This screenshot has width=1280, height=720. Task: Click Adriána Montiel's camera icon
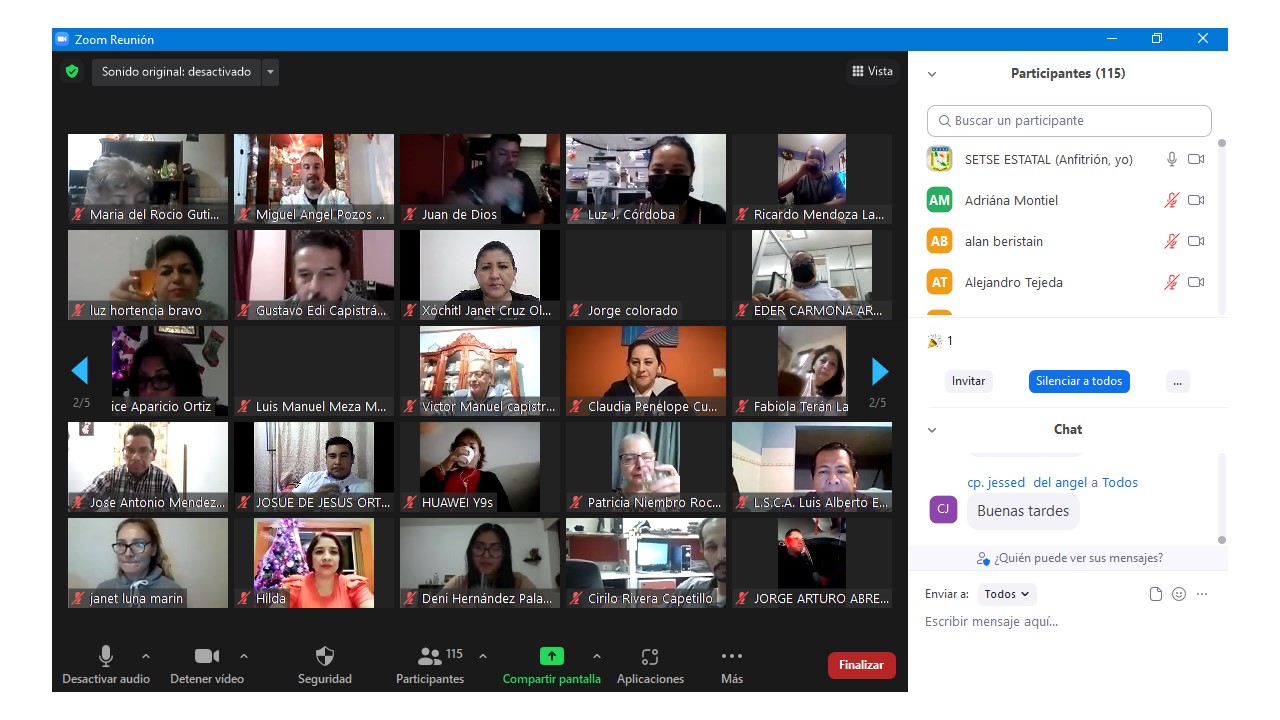click(1196, 200)
